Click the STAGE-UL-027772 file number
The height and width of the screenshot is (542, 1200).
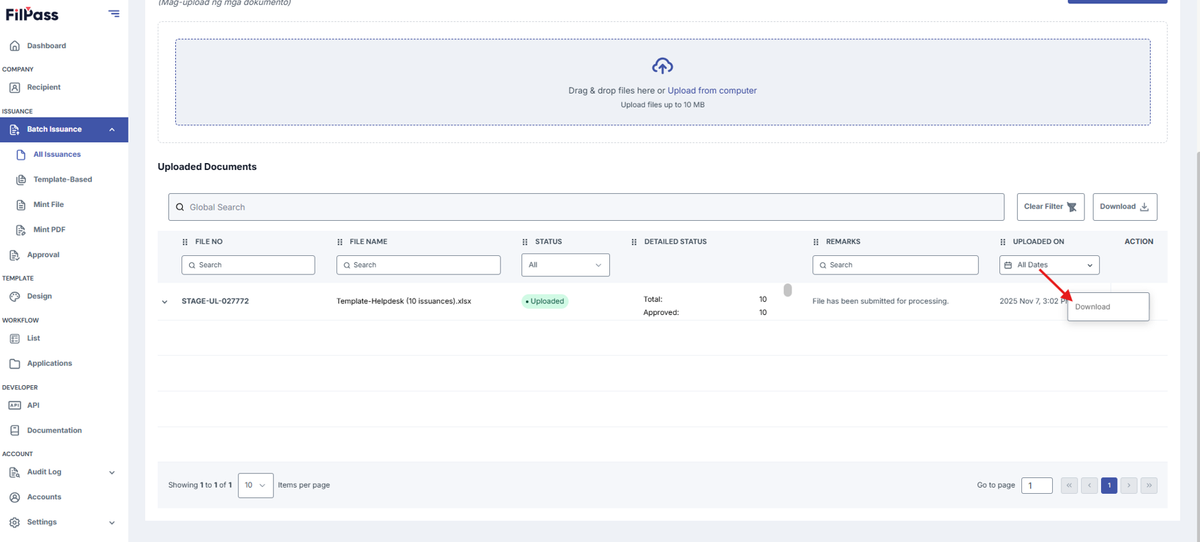215,301
